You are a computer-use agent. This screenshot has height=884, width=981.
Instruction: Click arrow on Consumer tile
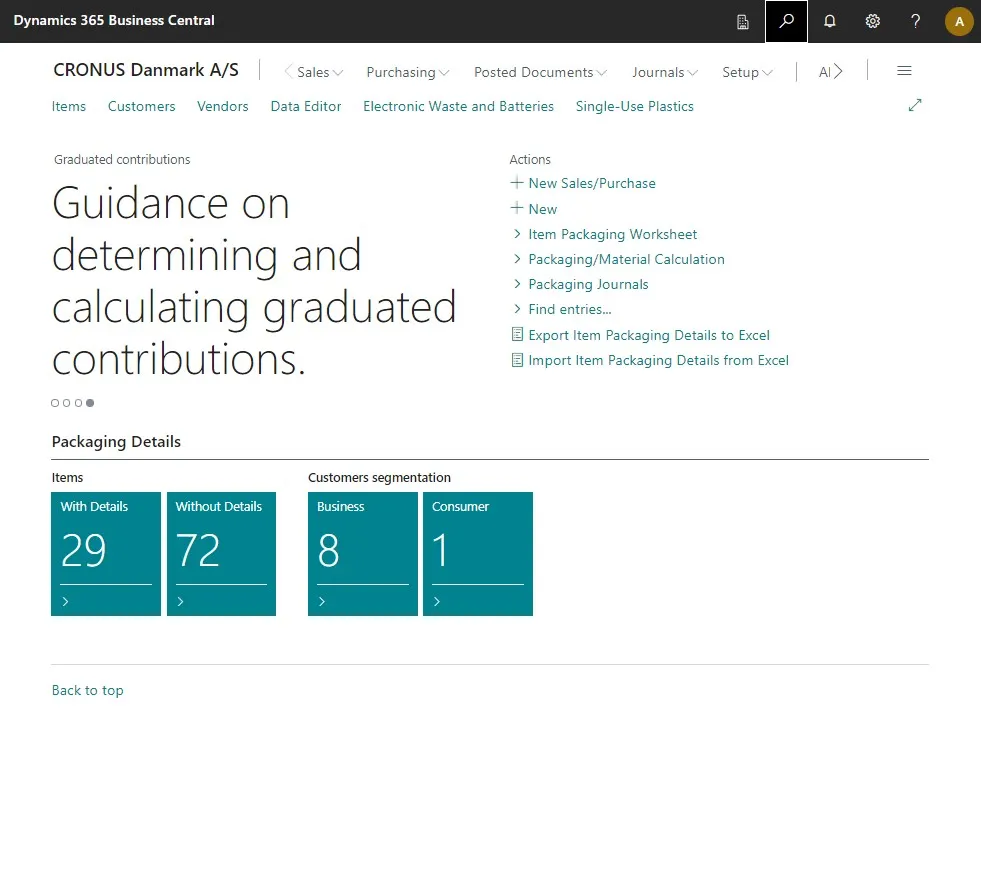click(437, 601)
